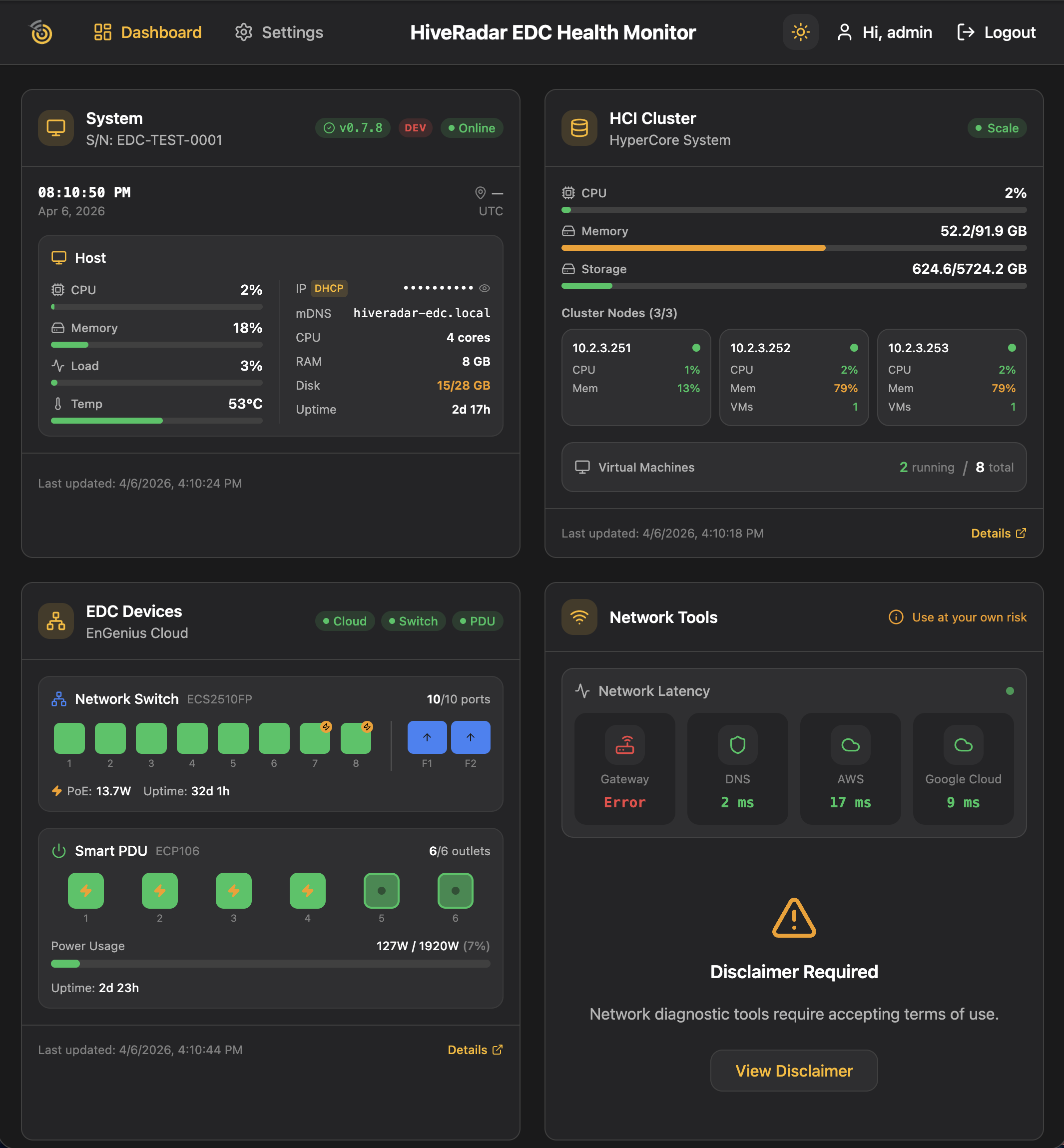Select cluster node 10.2.3.253 card

click(952, 377)
